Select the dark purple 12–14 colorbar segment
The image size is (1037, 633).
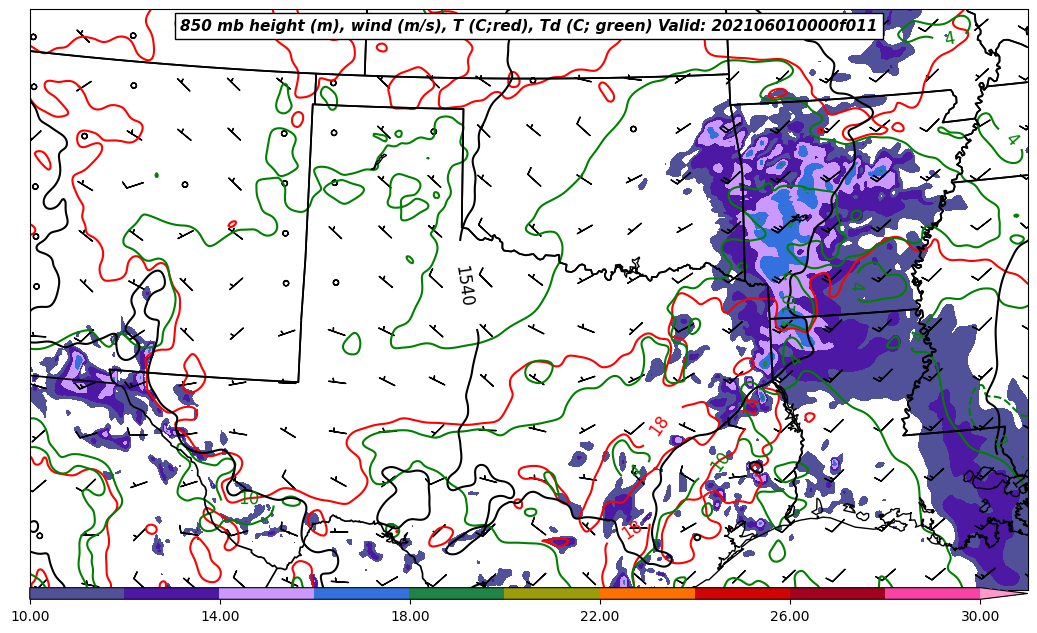172,593
